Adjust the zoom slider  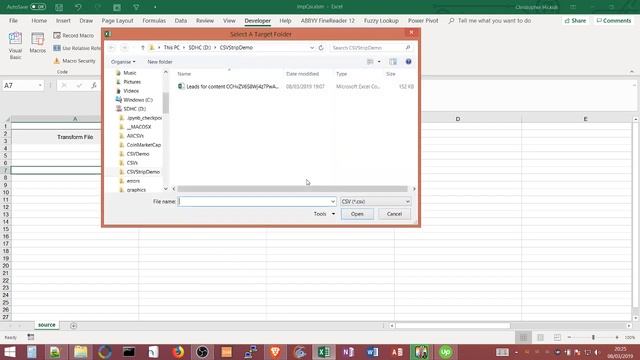(593, 338)
